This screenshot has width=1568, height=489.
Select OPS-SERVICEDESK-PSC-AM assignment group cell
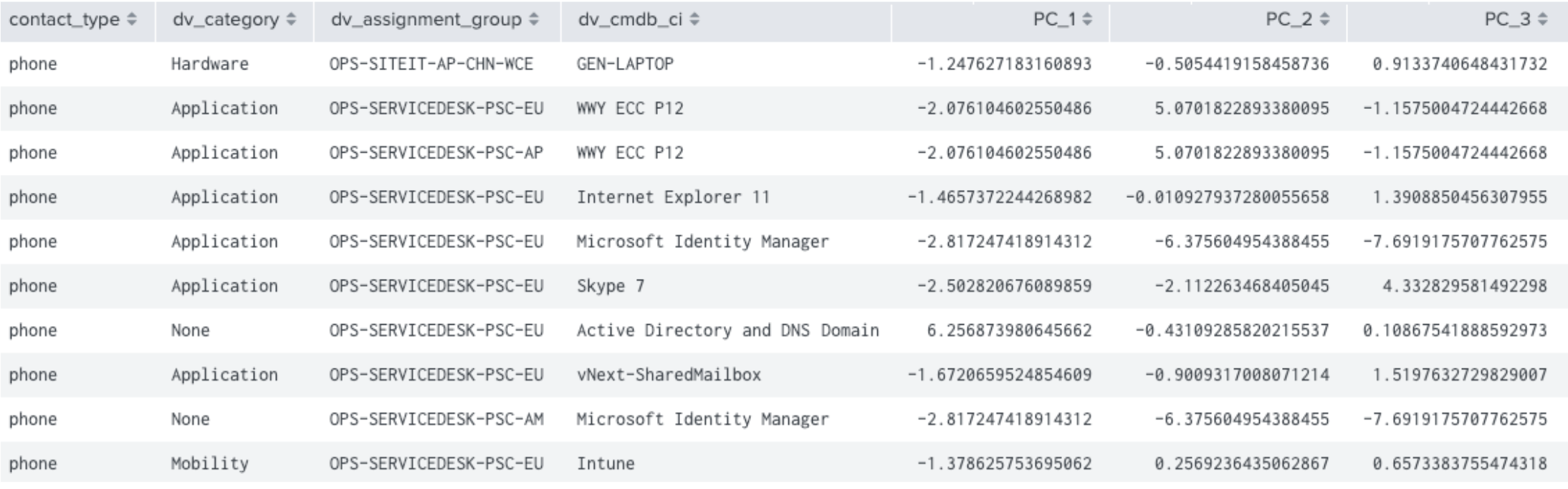[x=436, y=419]
